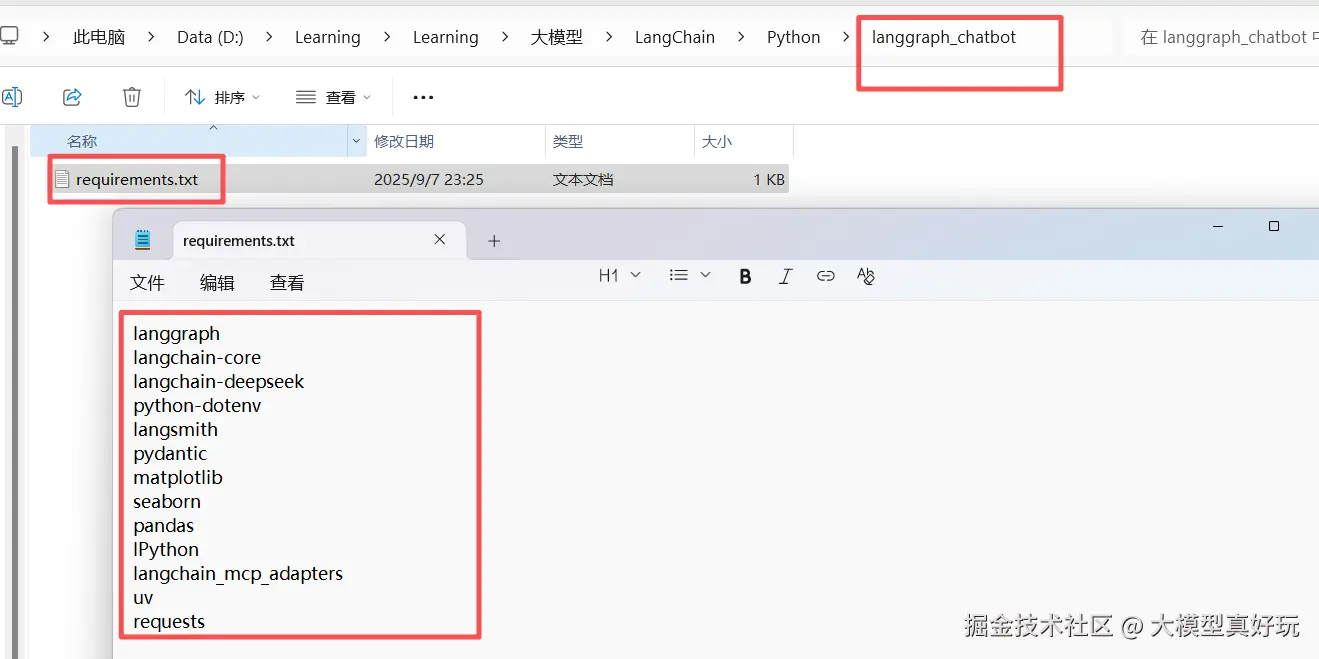Sort by 类型 column header
The image size is (1319, 659).
[x=620, y=142]
